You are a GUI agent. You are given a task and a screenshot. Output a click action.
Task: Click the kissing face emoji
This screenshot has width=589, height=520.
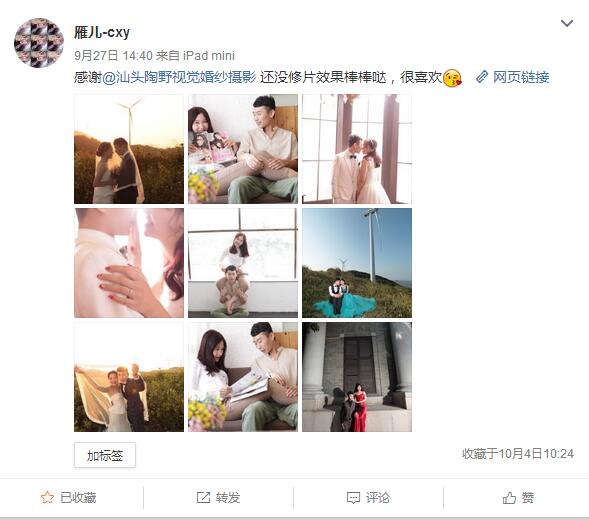(452, 78)
